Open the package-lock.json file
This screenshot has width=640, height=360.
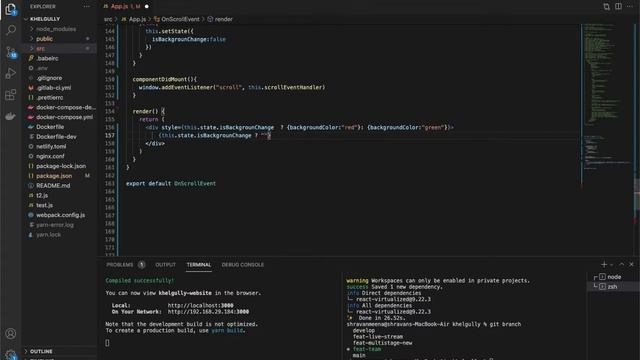click(x=61, y=166)
